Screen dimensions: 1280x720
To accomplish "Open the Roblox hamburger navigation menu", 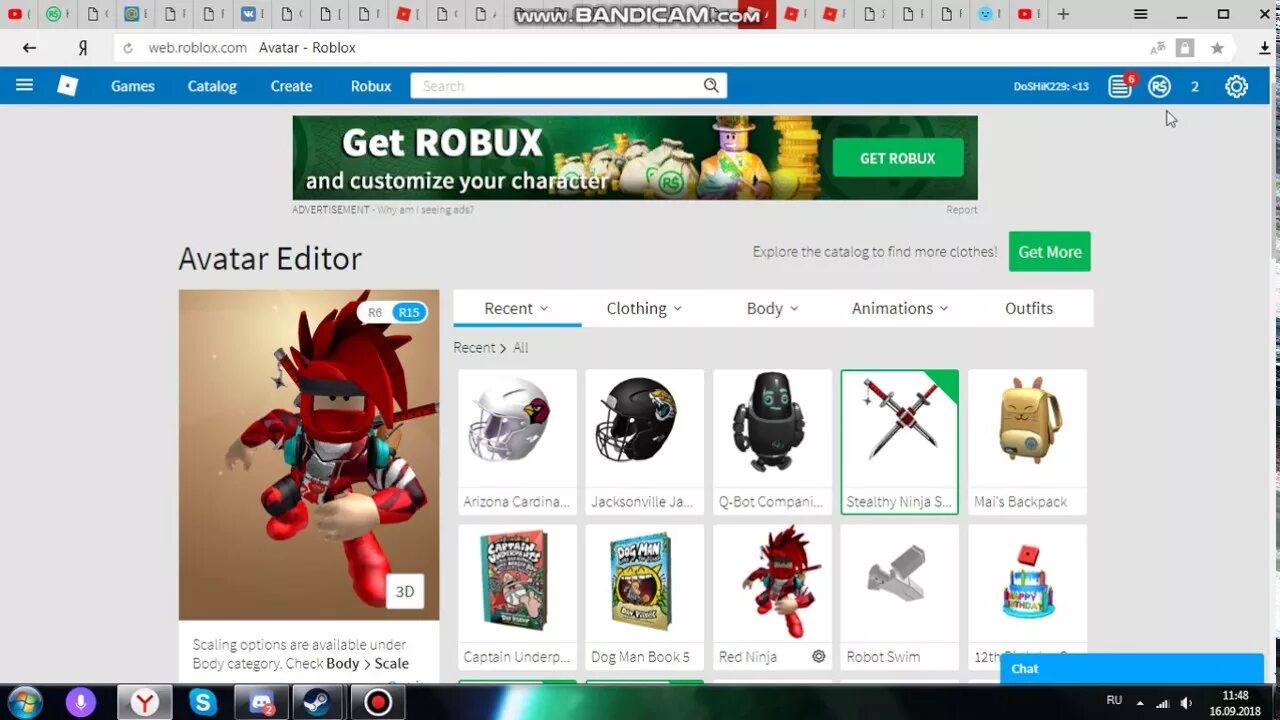I will [x=24, y=86].
